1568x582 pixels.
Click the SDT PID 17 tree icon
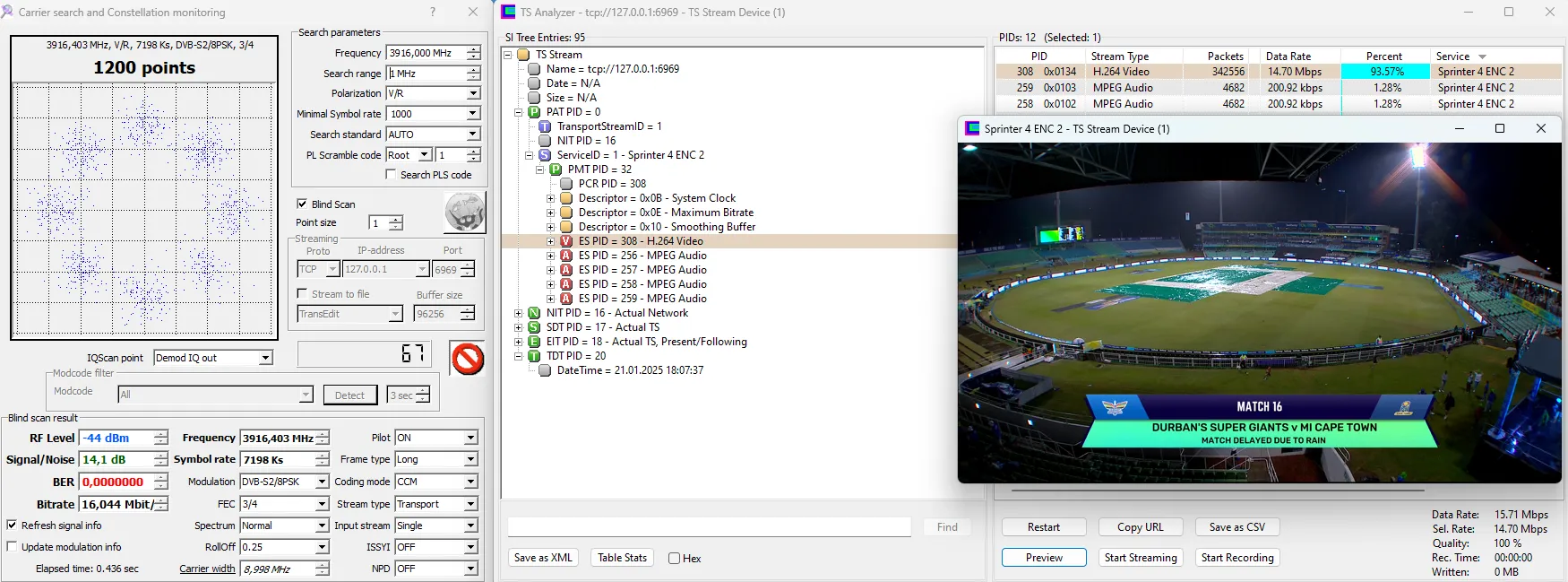[x=534, y=327]
